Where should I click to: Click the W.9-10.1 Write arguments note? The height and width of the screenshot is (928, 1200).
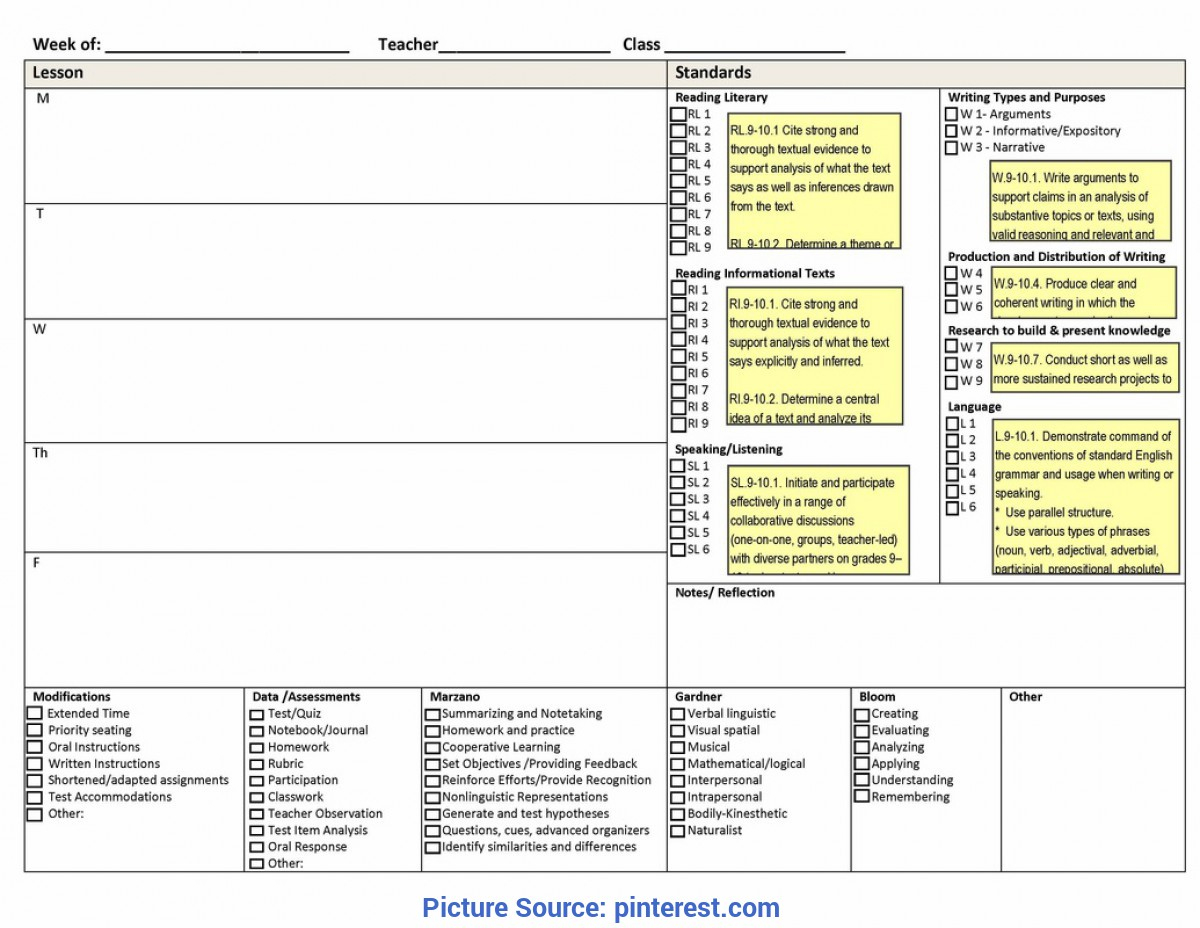pyautogui.click(x=1081, y=201)
